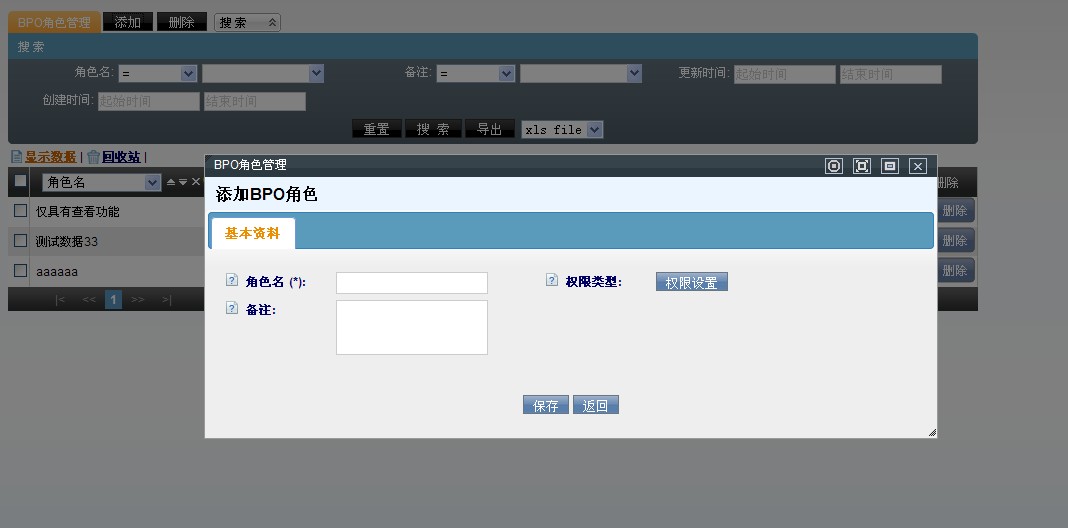1068x528 pixels.
Task: Check the box for 仅具有查看功能 row
Action: tap(20, 211)
